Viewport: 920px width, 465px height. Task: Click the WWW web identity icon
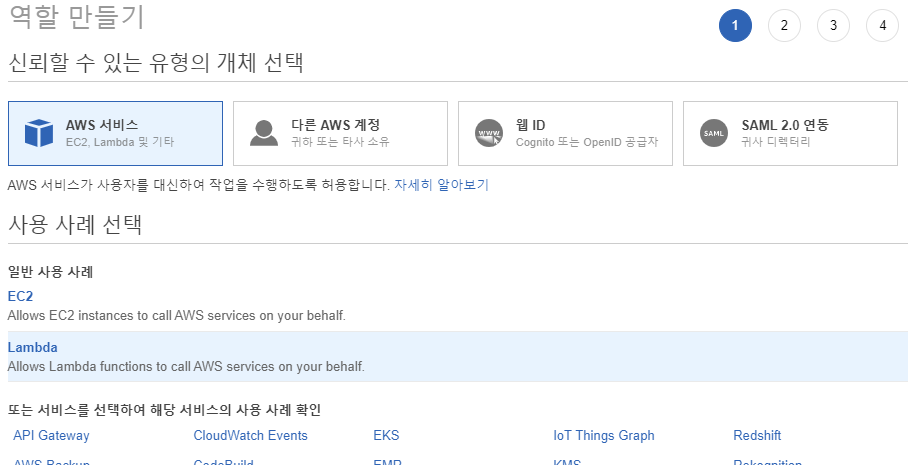(489, 133)
